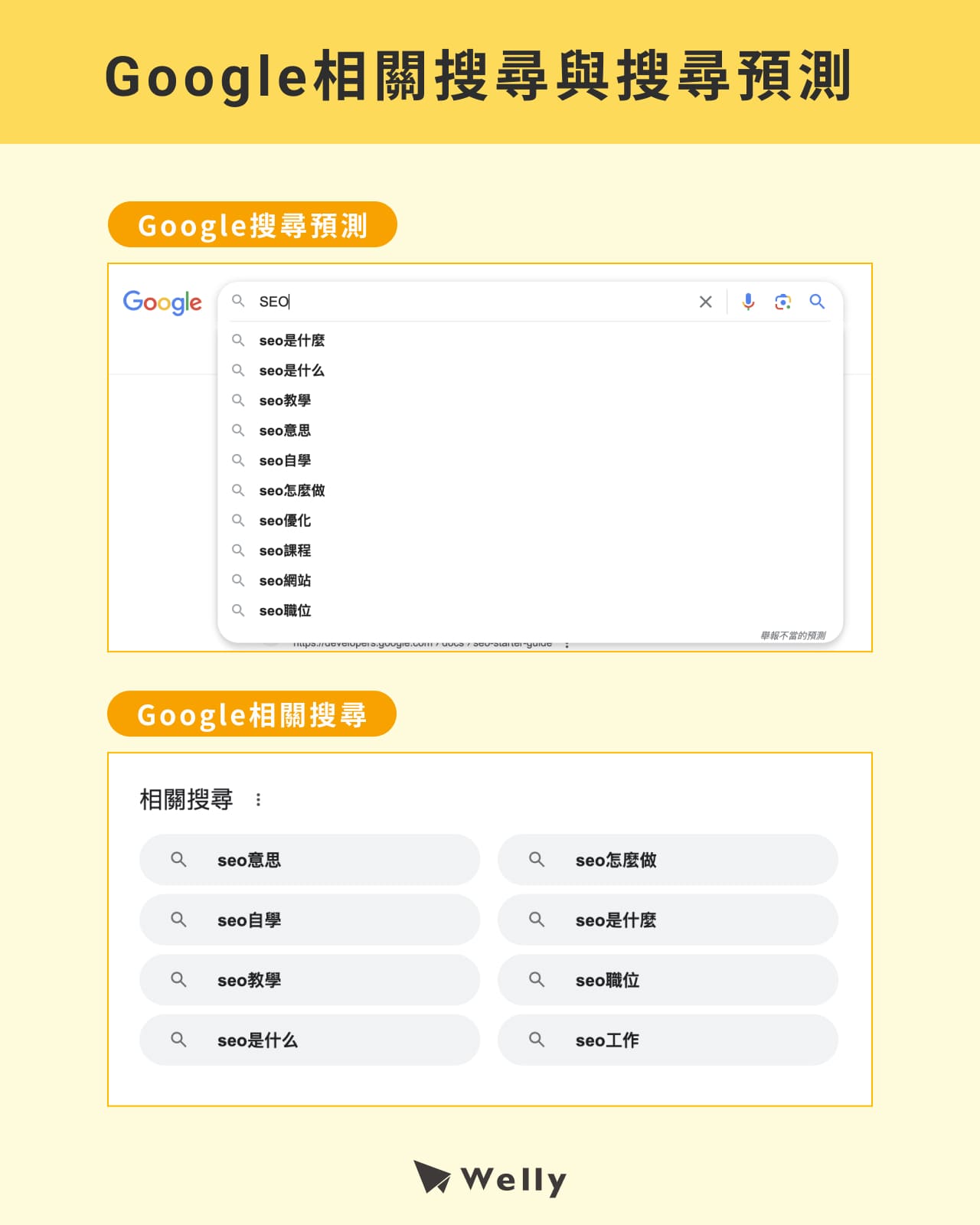Choose 'seo職位' suggestion in dropdown
The height and width of the screenshot is (1225, 980).
click(x=530, y=610)
